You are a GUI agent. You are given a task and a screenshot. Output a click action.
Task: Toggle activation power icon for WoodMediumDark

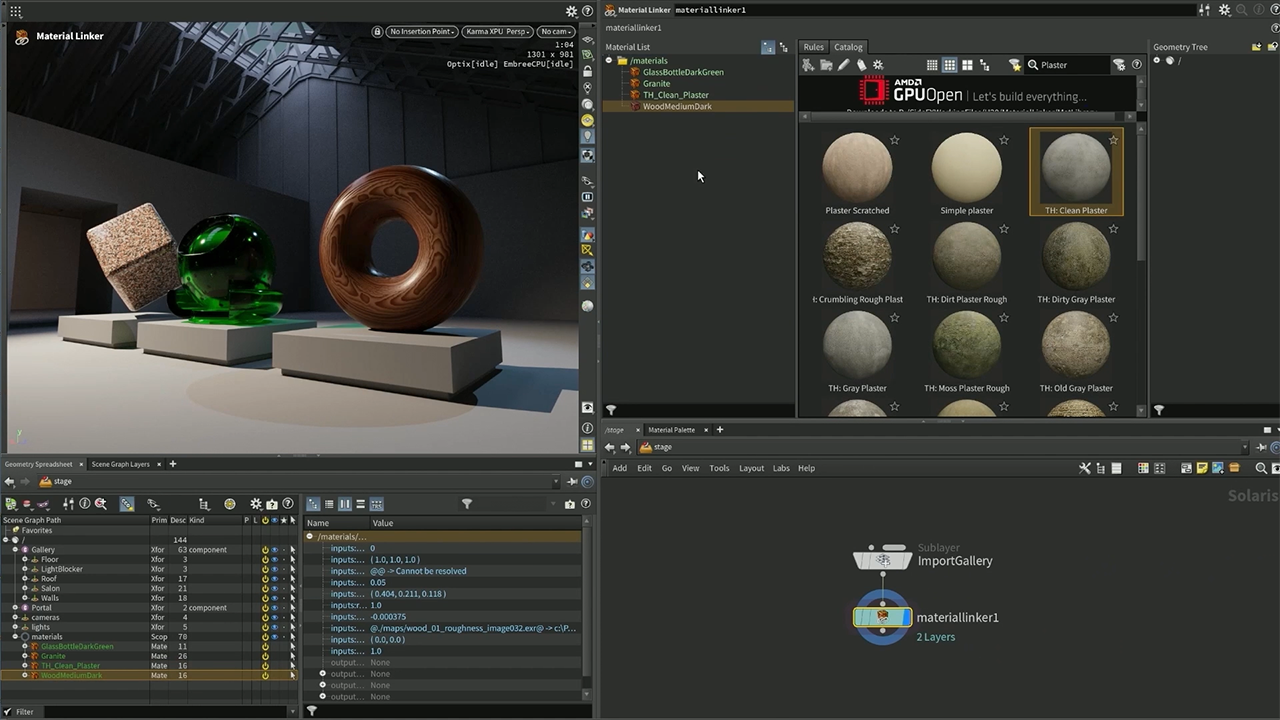(x=265, y=676)
